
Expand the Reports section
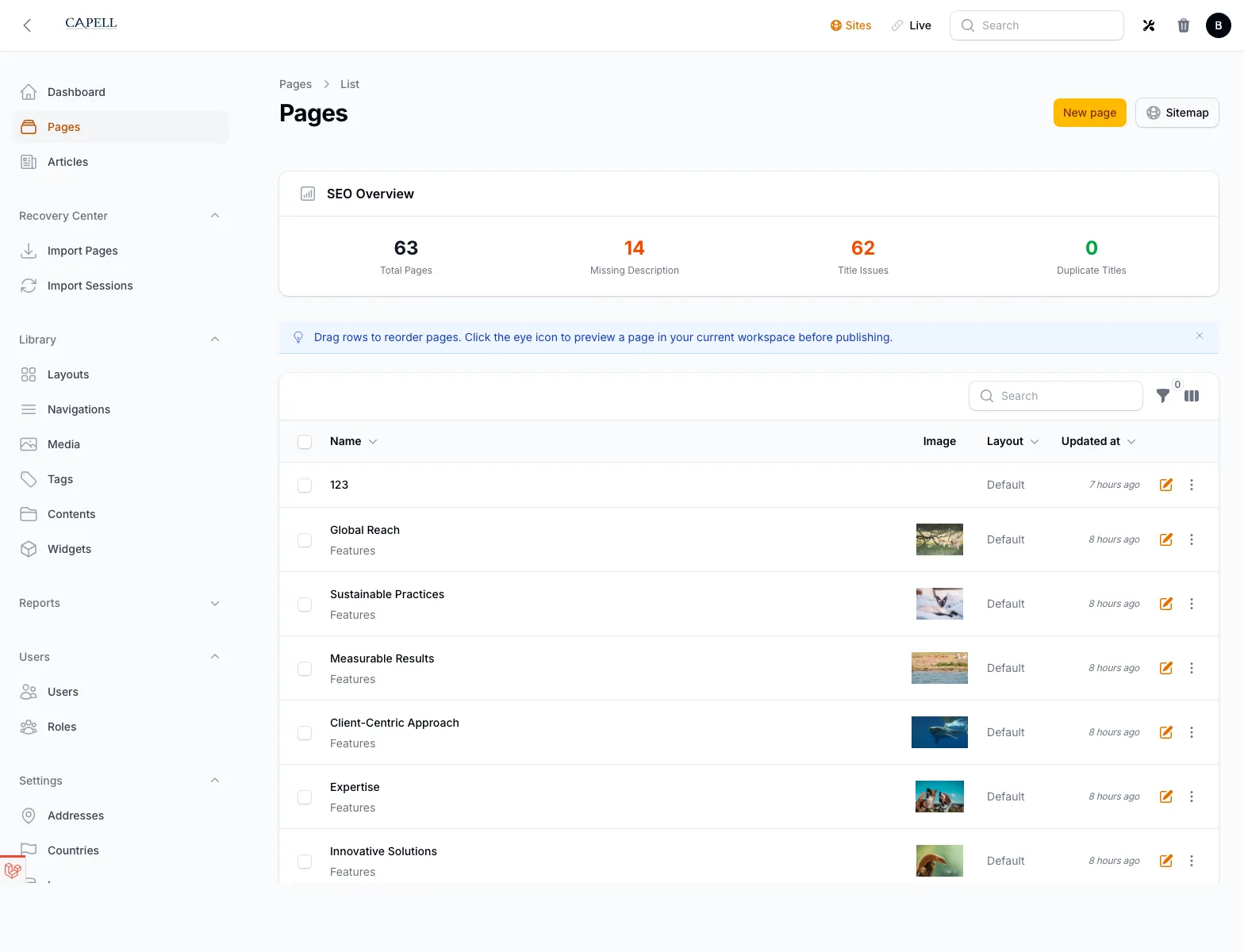[x=215, y=603]
